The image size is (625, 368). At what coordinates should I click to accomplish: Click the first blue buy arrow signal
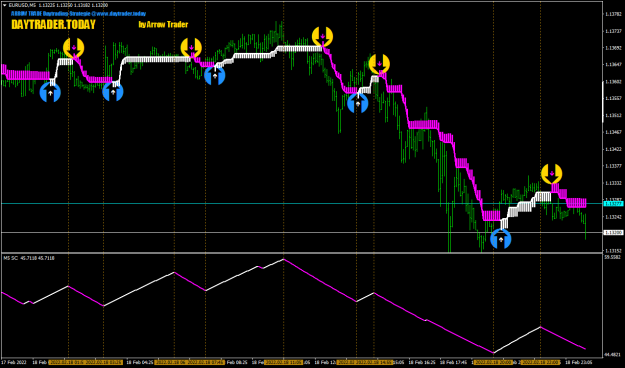pyautogui.click(x=50, y=92)
